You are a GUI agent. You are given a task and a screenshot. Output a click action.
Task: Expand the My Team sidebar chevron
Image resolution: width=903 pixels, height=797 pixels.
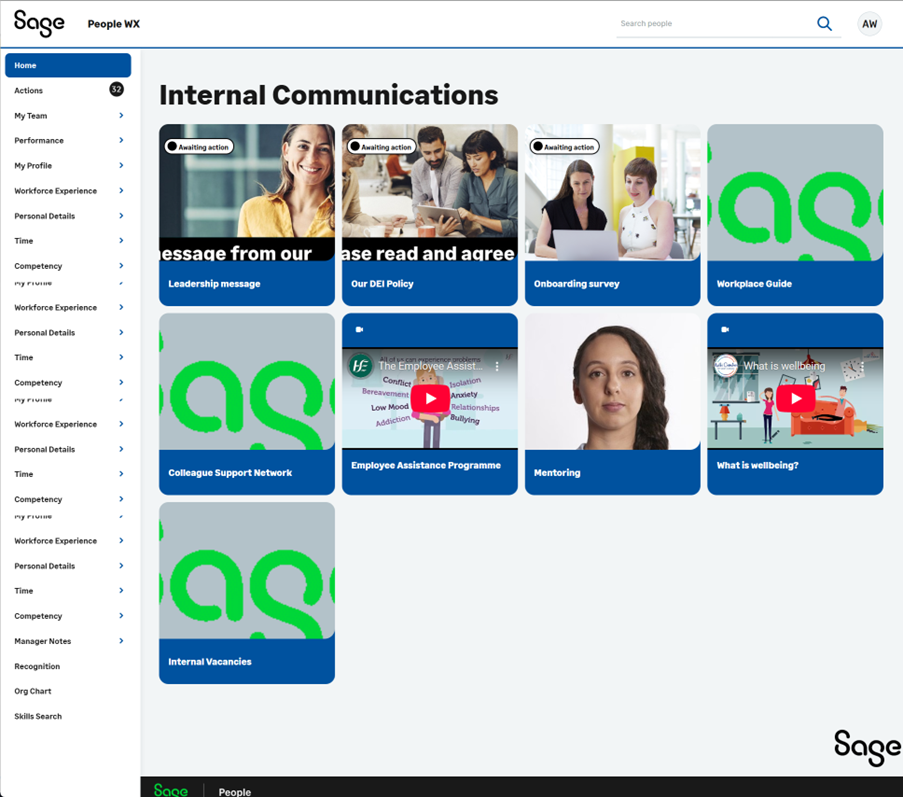121,116
